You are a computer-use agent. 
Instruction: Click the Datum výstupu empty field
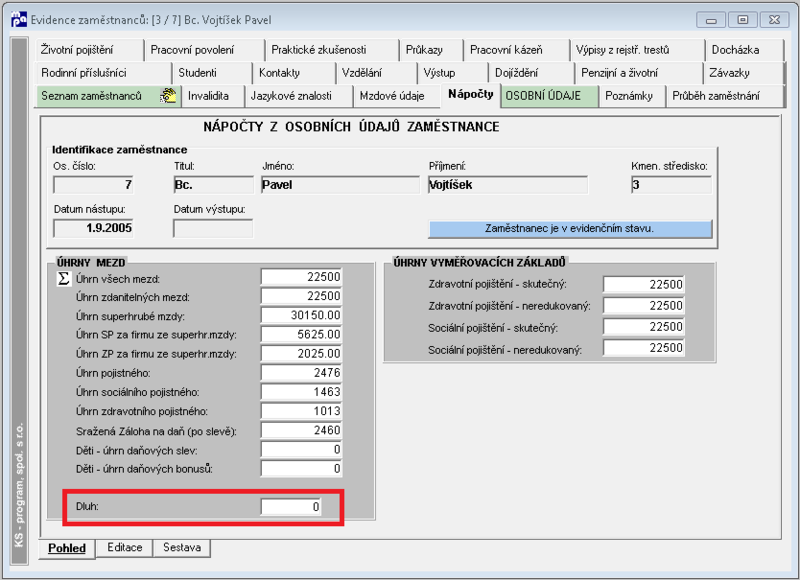click(213, 229)
